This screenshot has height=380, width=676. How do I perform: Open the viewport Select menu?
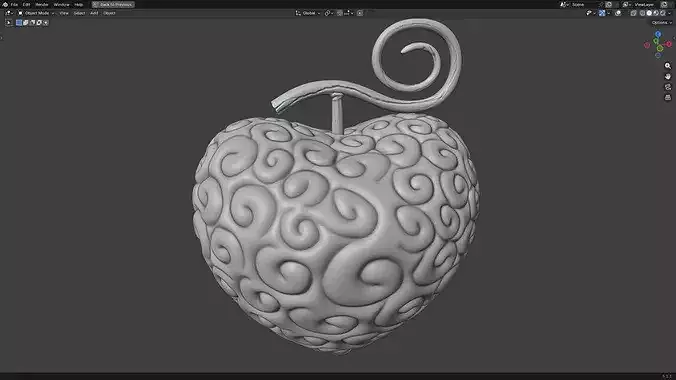tap(79, 13)
